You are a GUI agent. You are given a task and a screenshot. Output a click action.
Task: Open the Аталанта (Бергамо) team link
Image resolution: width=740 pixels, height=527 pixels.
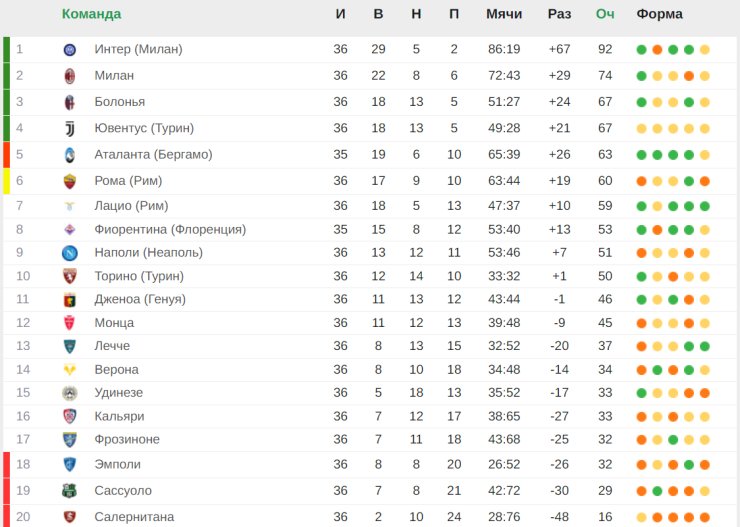[153, 155]
